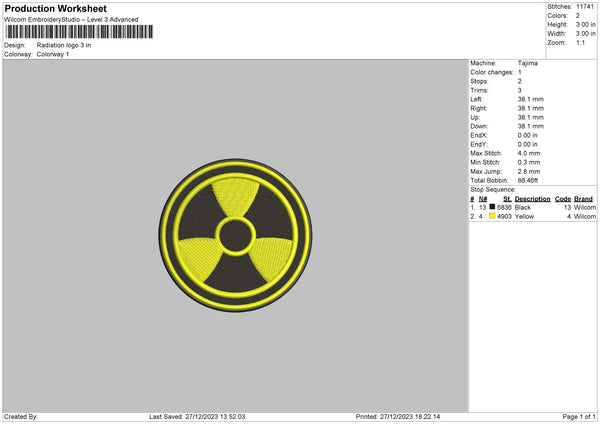Click the Left value 38.1 mm

click(530, 99)
